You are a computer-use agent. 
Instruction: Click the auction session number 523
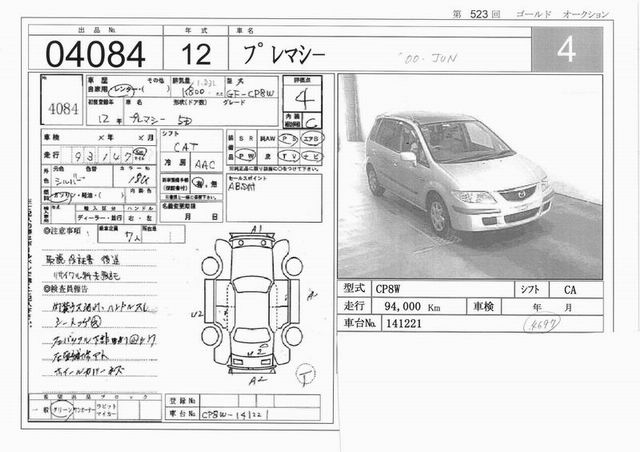479,14
